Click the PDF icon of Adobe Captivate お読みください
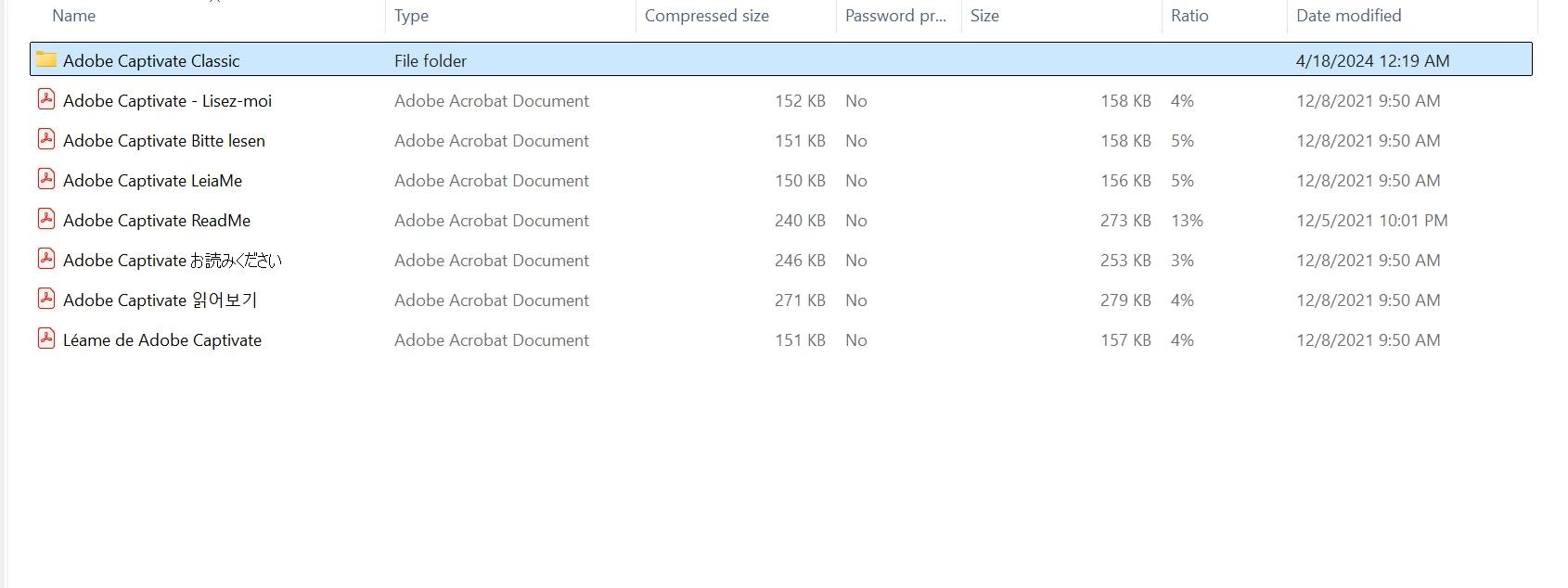 [46, 259]
